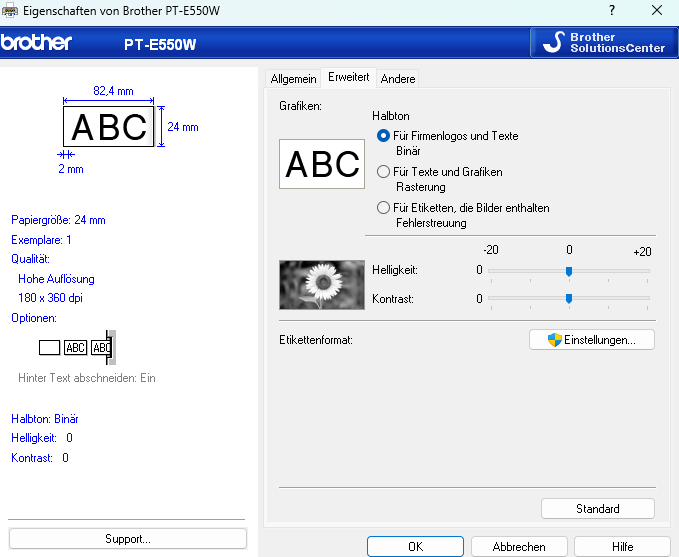Confirm settings with the OK button
The width and height of the screenshot is (679, 557).
[x=415, y=547]
